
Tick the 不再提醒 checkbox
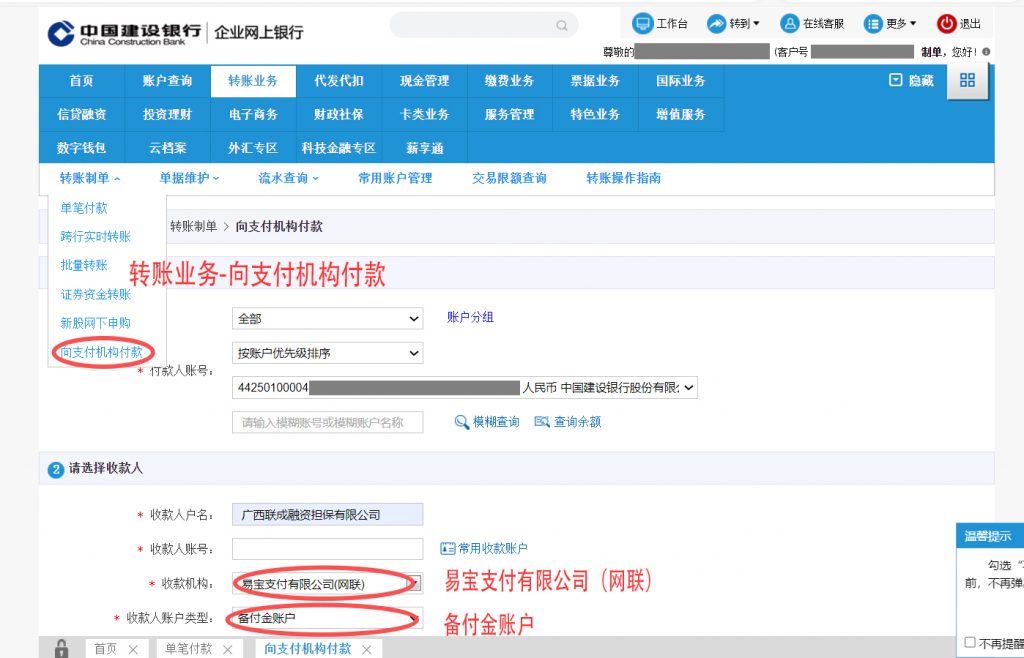(x=970, y=643)
